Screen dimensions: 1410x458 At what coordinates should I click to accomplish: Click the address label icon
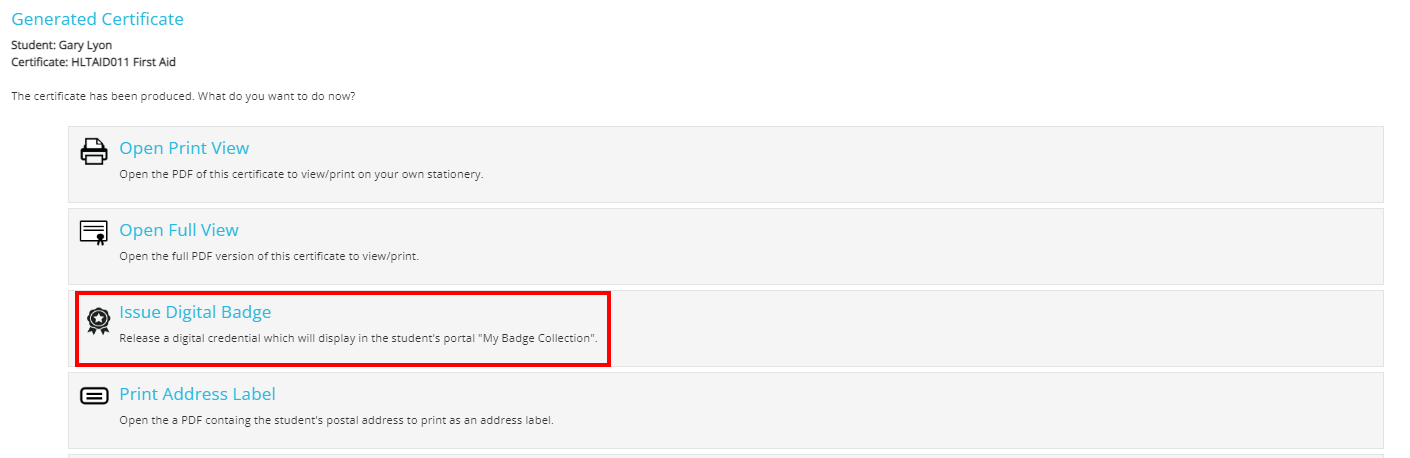94,396
